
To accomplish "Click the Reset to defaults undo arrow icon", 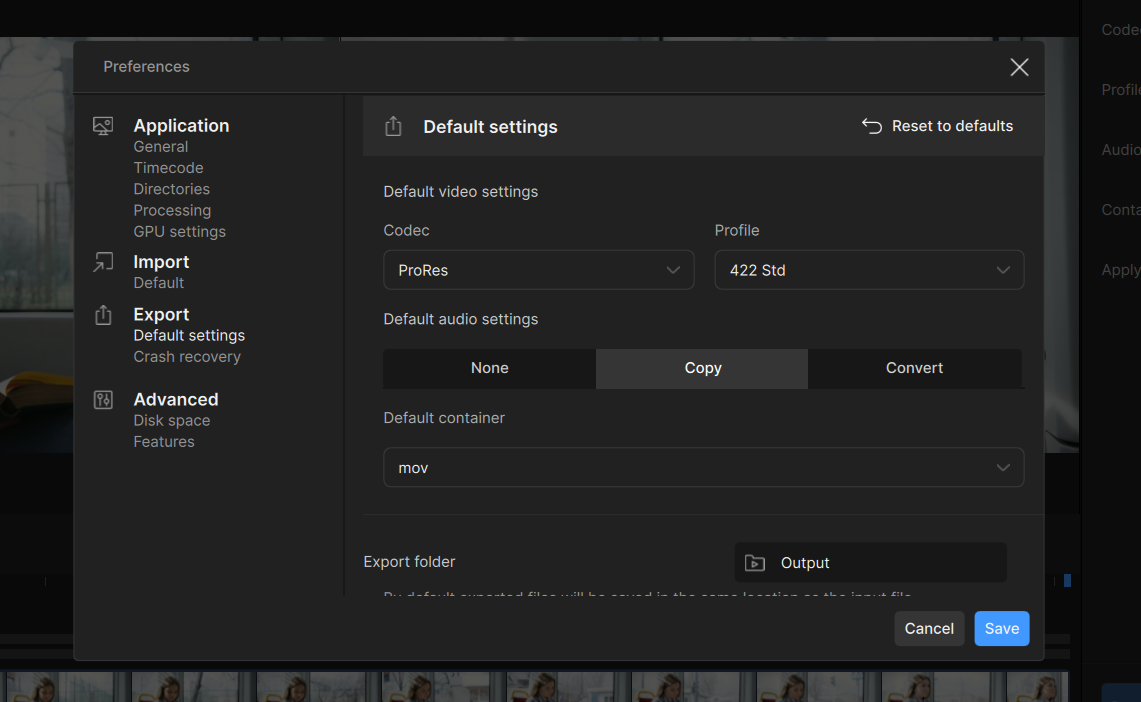I will [872, 126].
